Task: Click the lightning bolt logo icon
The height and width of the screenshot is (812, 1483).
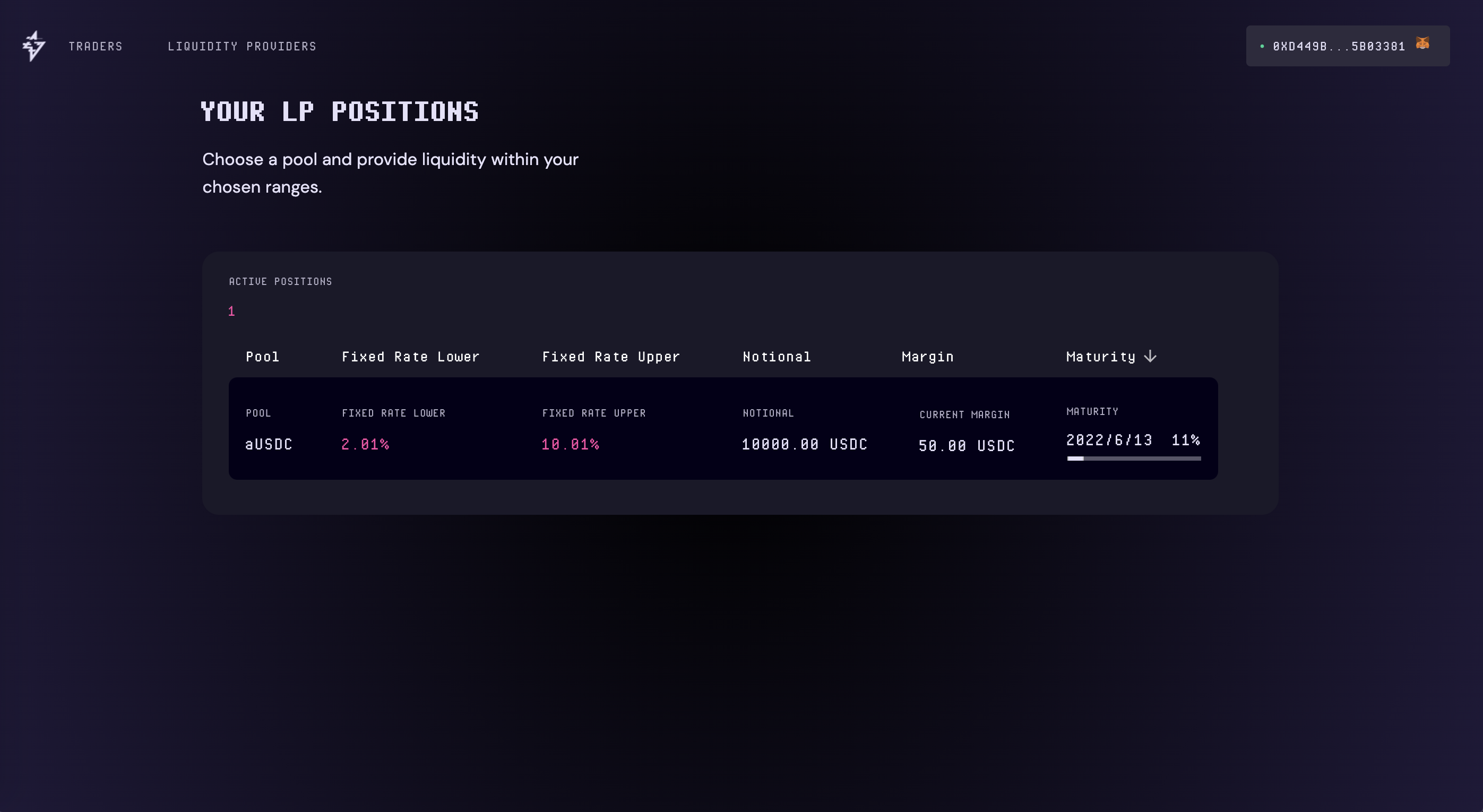Action: (x=33, y=46)
